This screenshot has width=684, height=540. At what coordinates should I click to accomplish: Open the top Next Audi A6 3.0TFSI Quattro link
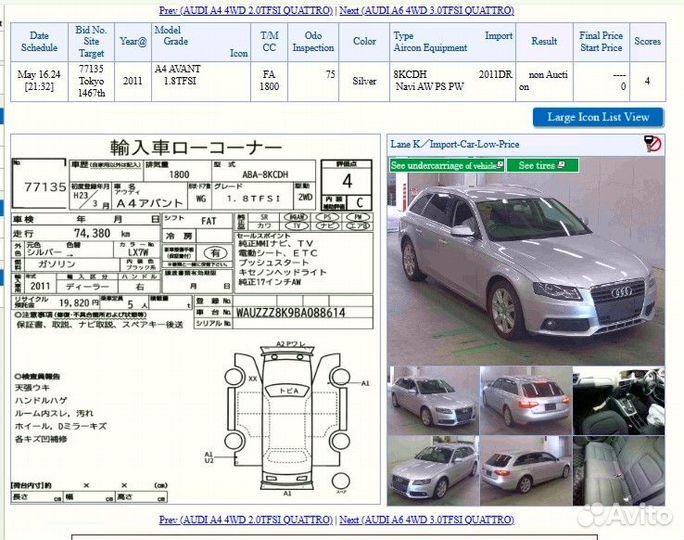pyautogui.click(x=427, y=10)
